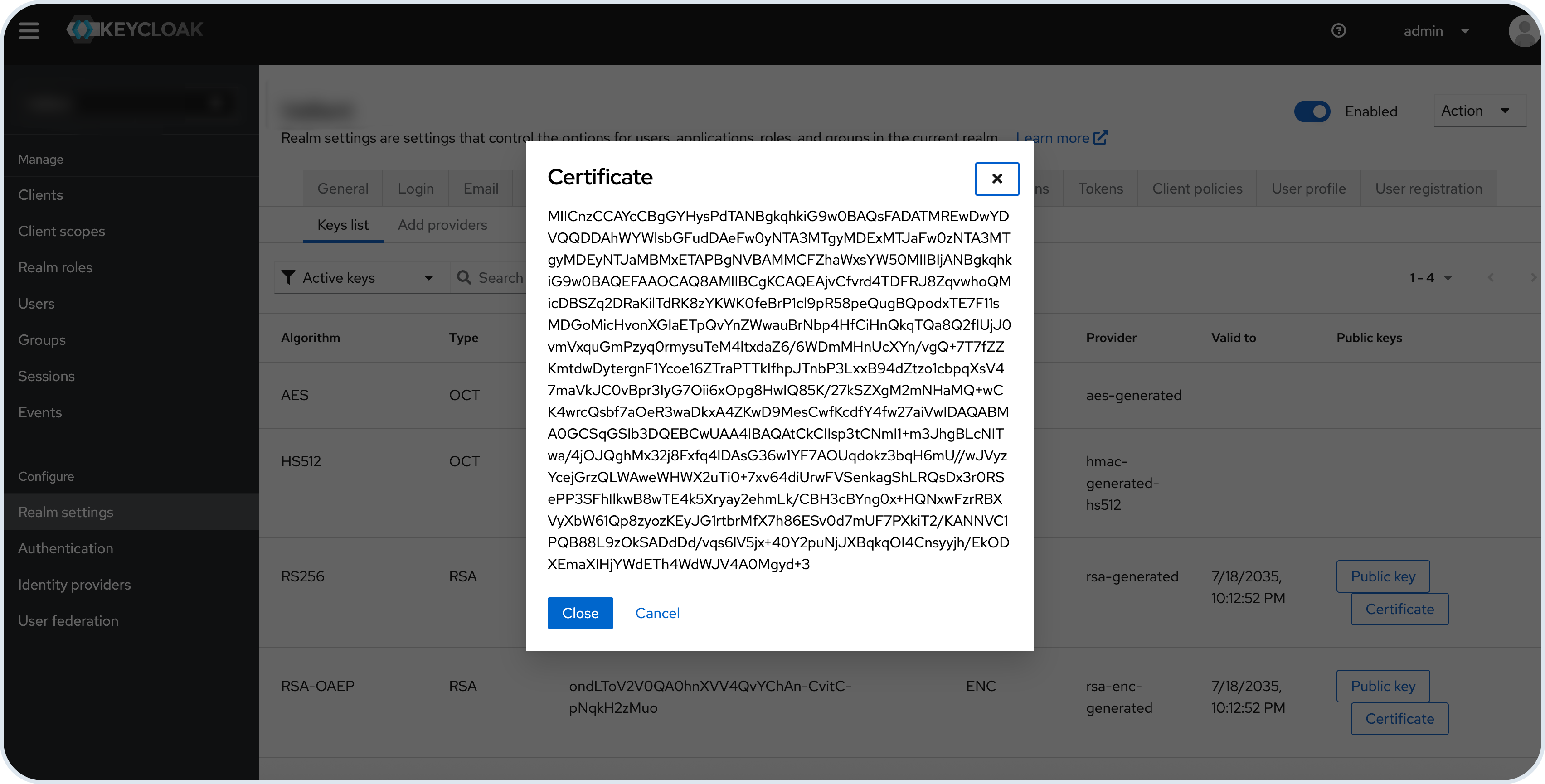Click the filter funnel icon

[x=288, y=277]
